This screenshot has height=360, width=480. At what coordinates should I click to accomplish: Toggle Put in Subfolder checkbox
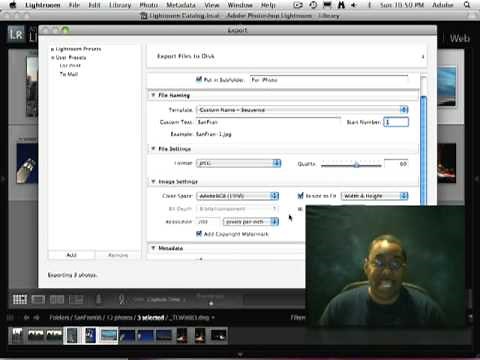point(199,79)
